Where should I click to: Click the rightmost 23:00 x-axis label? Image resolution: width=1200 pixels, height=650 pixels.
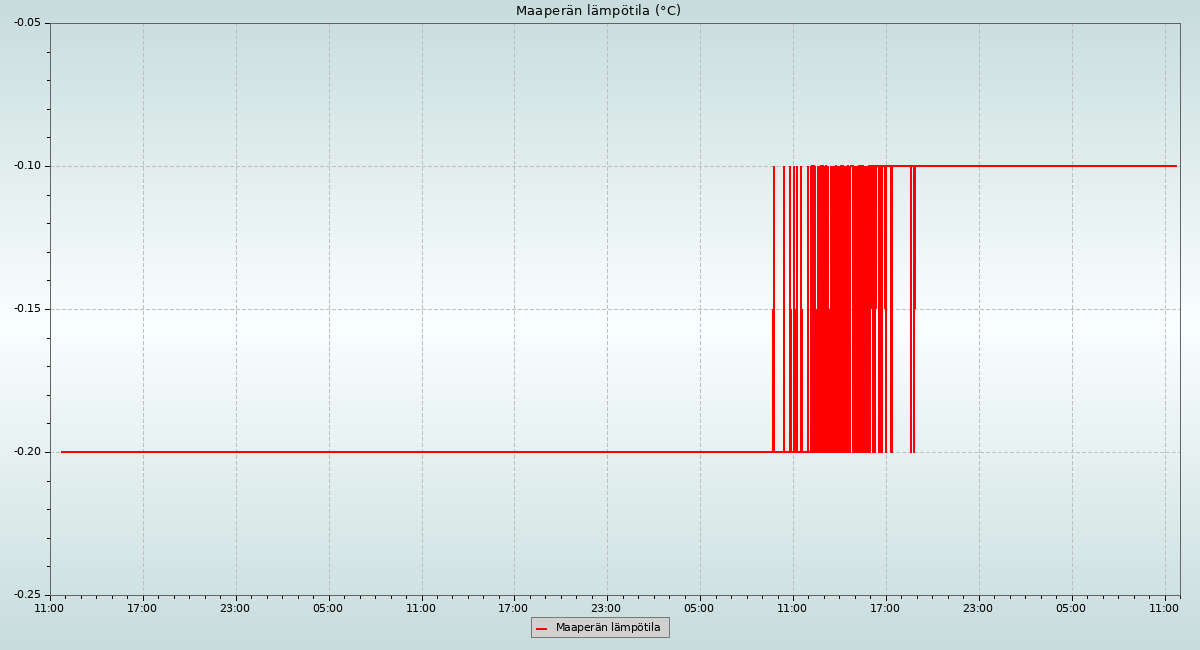pyautogui.click(x=978, y=608)
